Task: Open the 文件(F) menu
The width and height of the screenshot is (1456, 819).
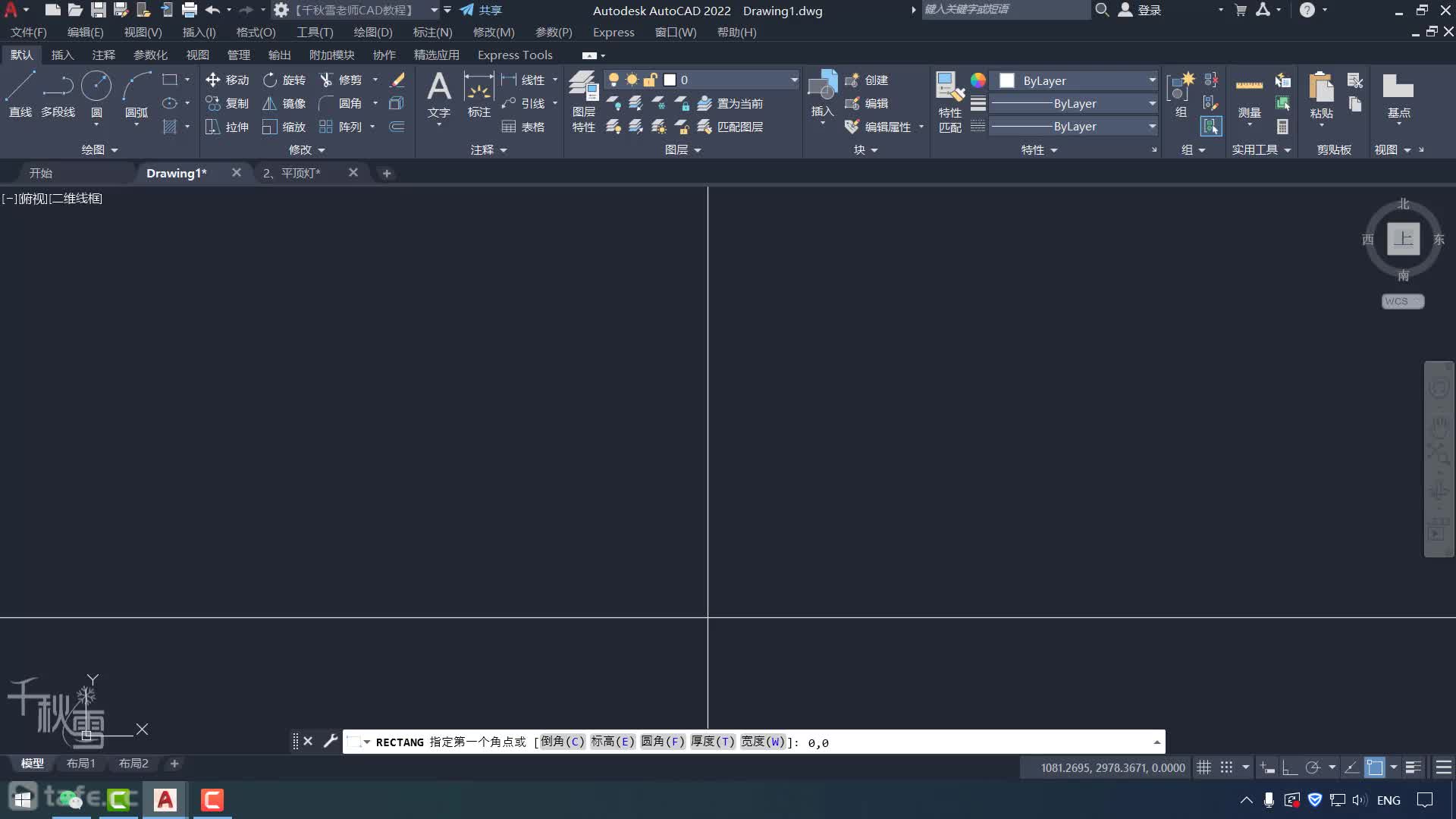Action: (29, 33)
